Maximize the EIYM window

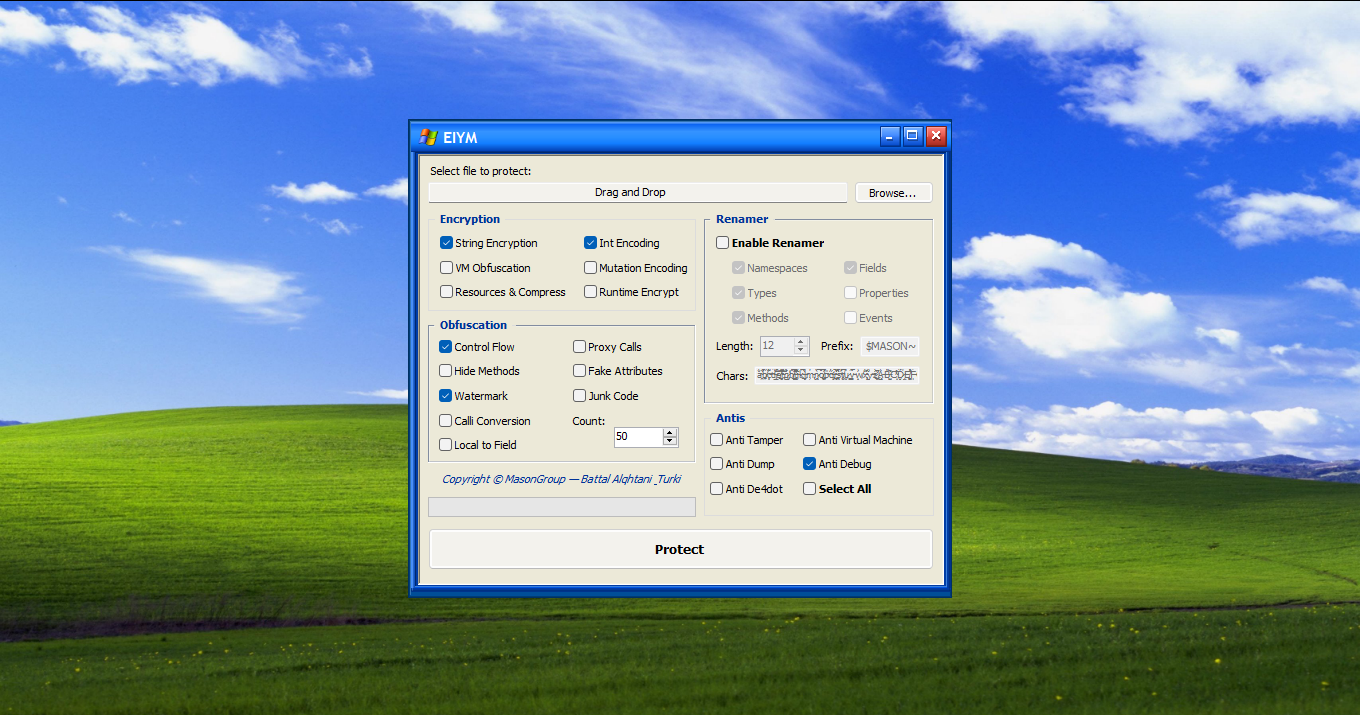point(913,136)
